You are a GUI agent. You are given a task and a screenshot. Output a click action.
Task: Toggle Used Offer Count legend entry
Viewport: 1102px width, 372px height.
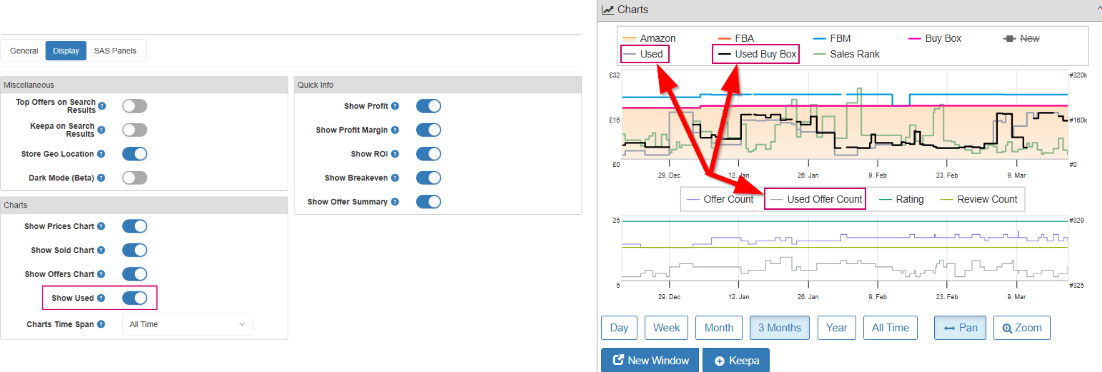[x=815, y=199]
